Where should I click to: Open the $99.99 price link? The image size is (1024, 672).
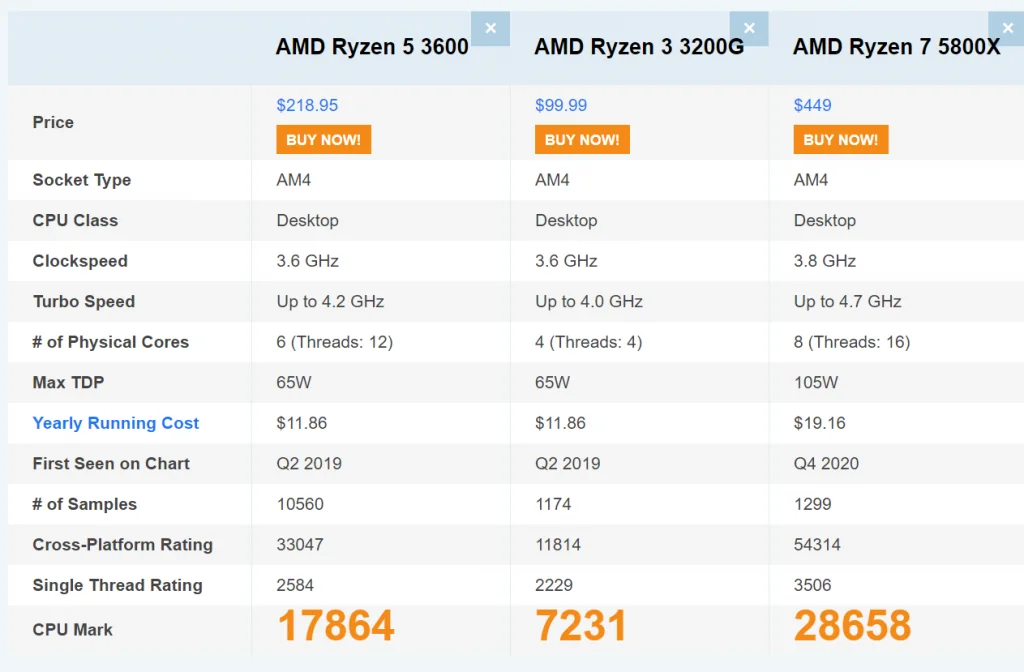[x=561, y=105]
